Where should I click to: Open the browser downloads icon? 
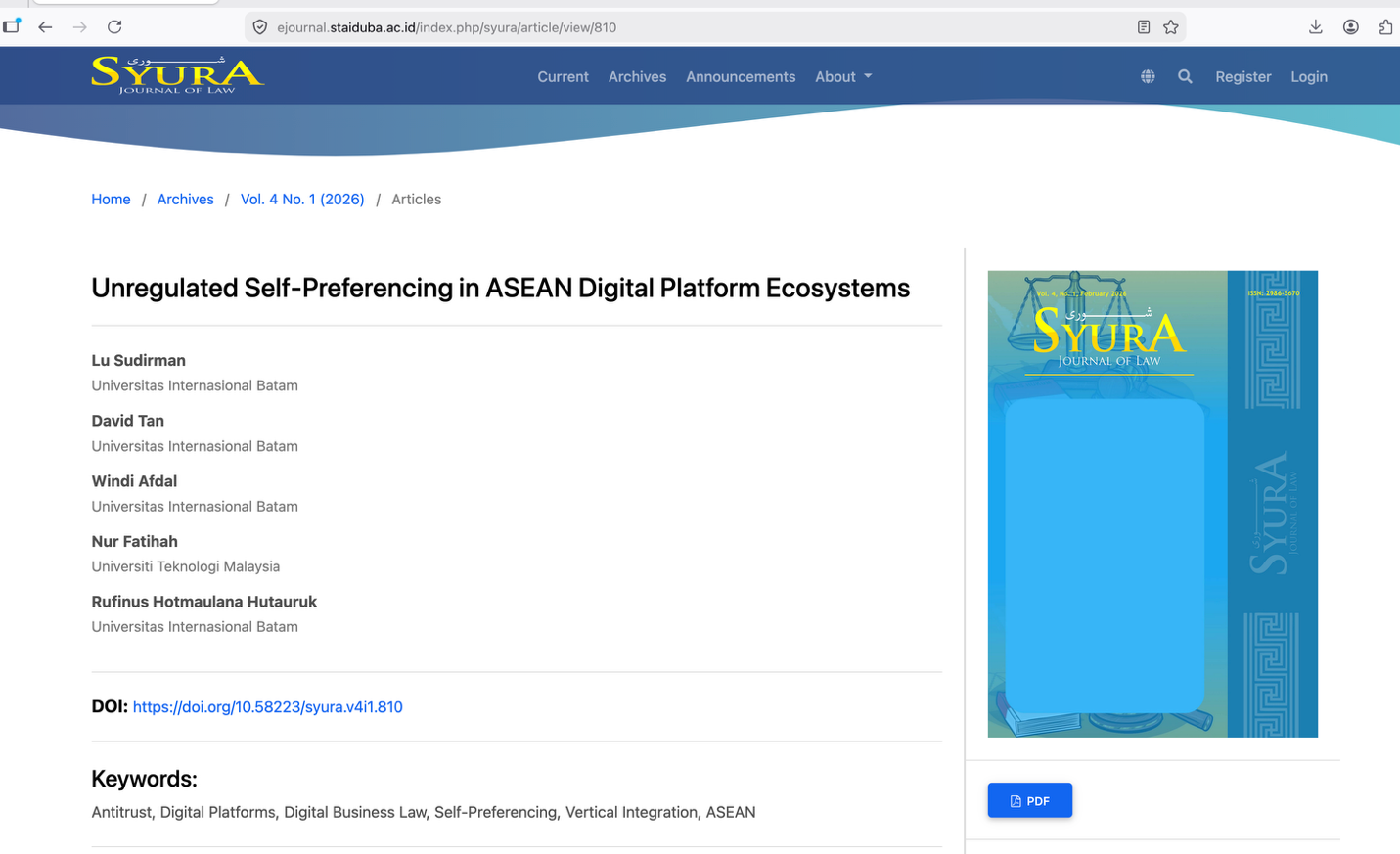click(x=1316, y=27)
